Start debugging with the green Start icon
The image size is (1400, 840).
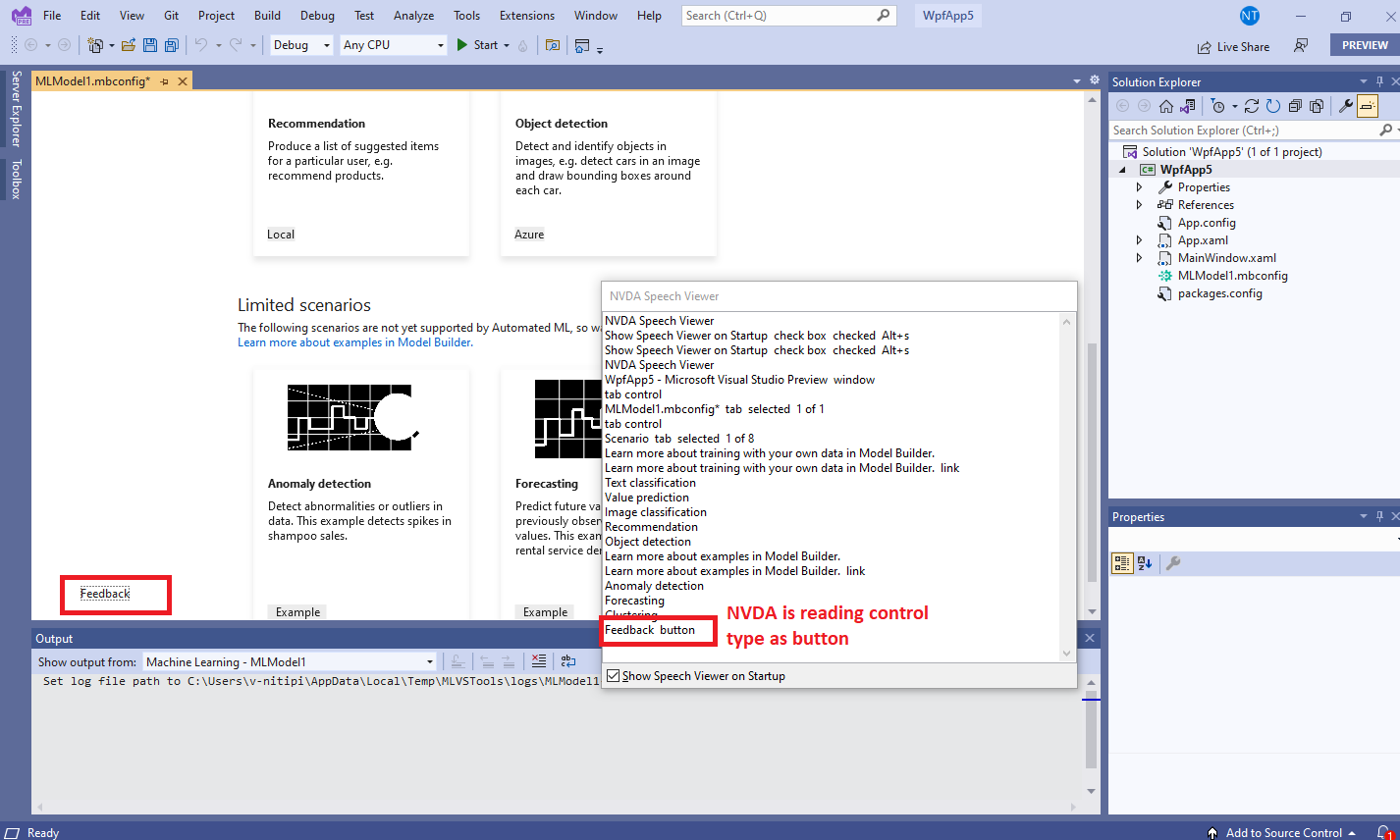(x=460, y=45)
